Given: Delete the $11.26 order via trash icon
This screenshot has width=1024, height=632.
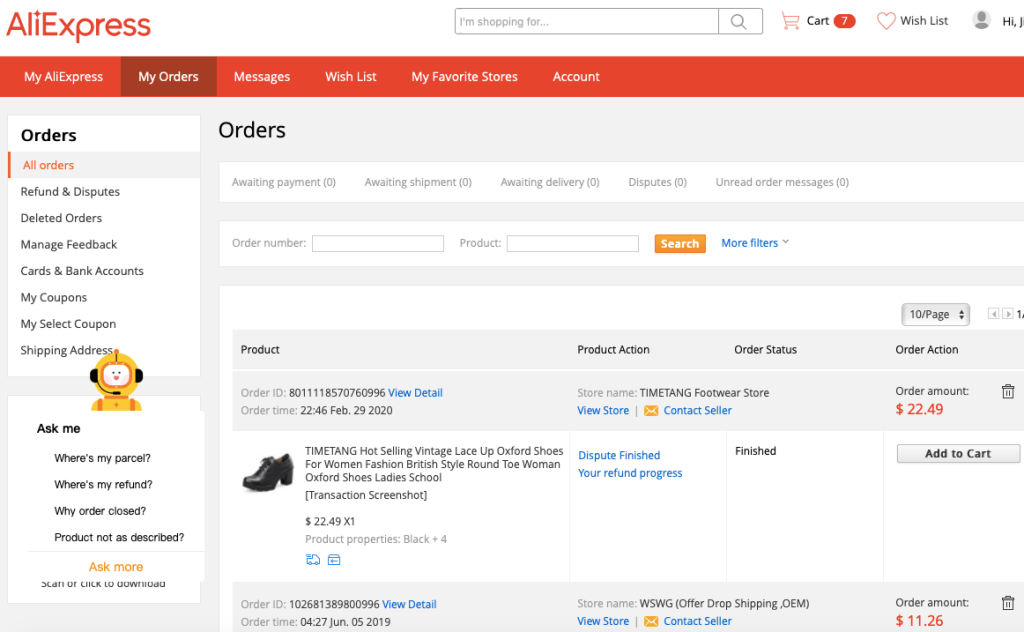Looking at the screenshot, I should click(1008, 603).
